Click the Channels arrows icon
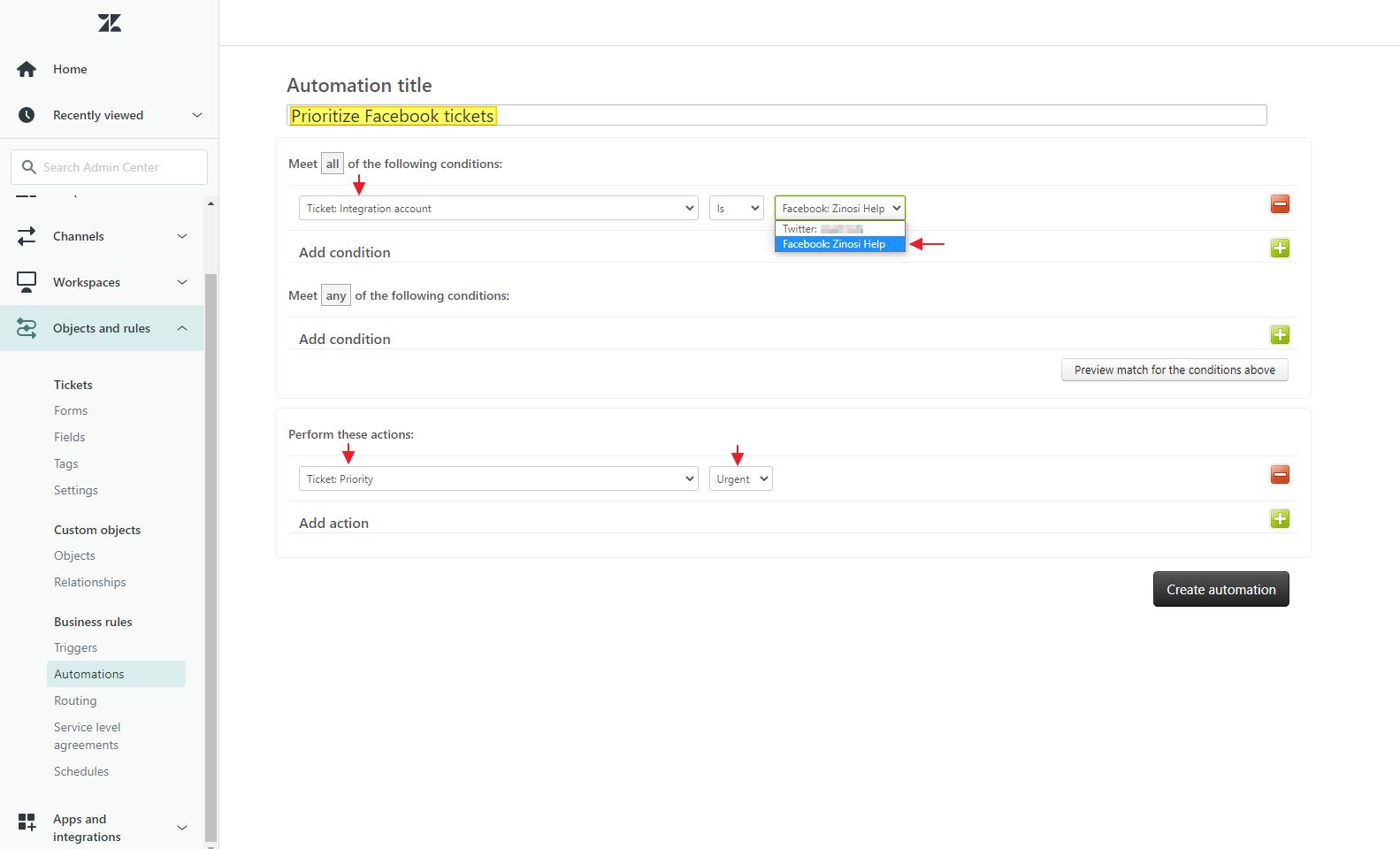This screenshot has width=1400, height=849. (27, 236)
